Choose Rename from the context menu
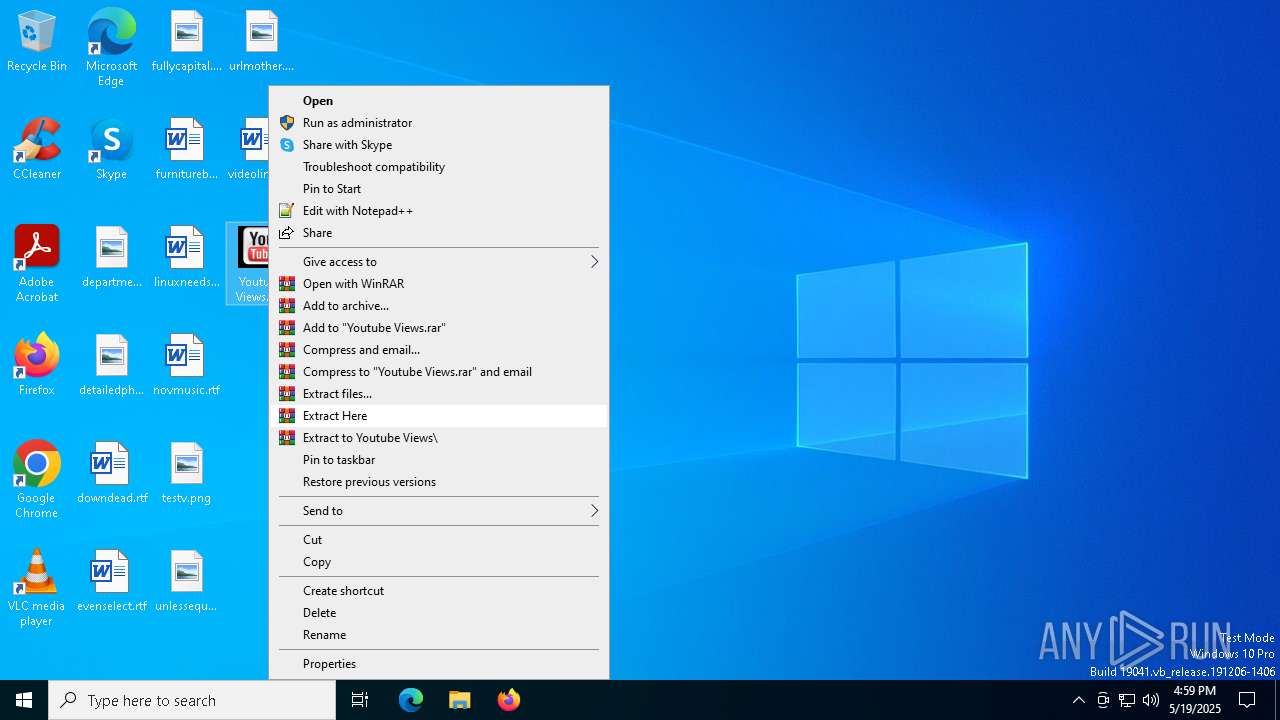Viewport: 1280px width, 720px height. (x=439, y=635)
